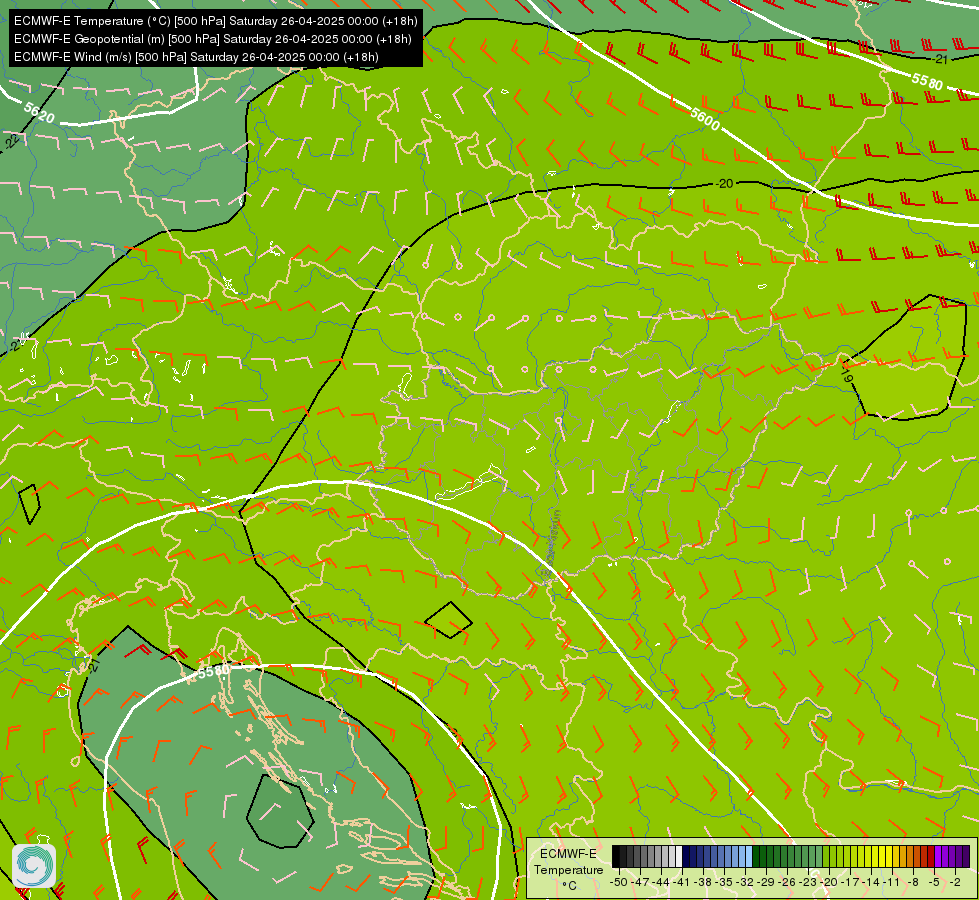Click the 'ECMWF-E' legend title
The image size is (979, 900).
click(x=568, y=854)
